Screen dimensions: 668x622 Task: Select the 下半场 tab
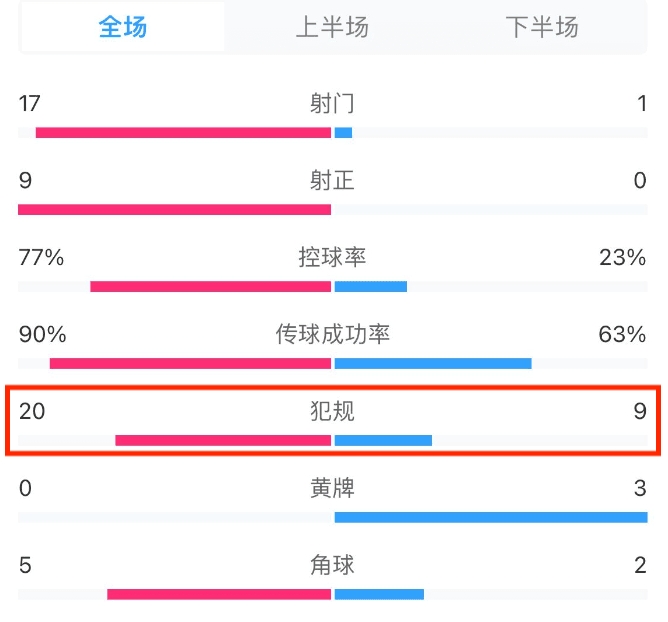(542, 27)
